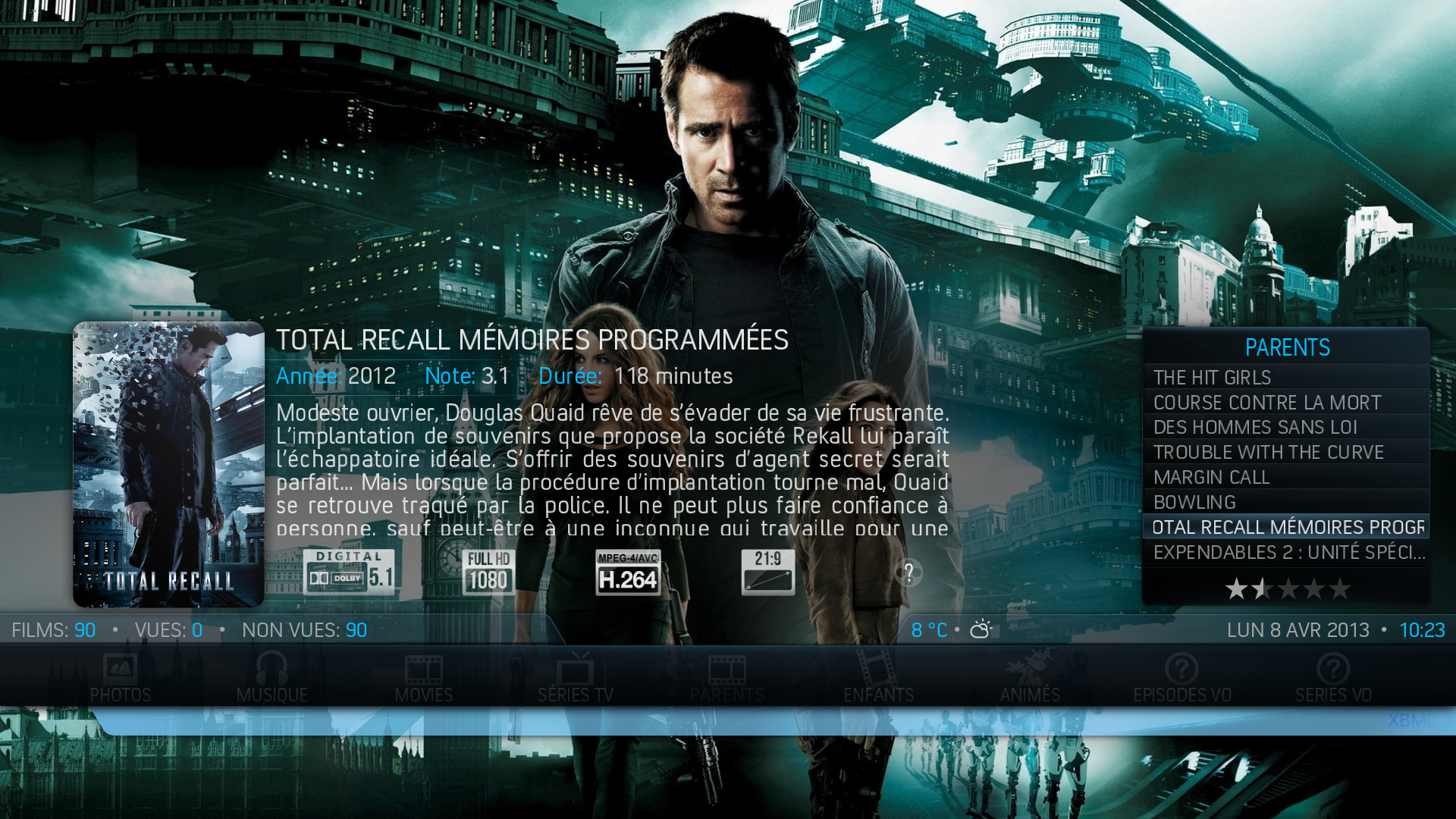Click the MUSIQUE menu label

(x=271, y=695)
